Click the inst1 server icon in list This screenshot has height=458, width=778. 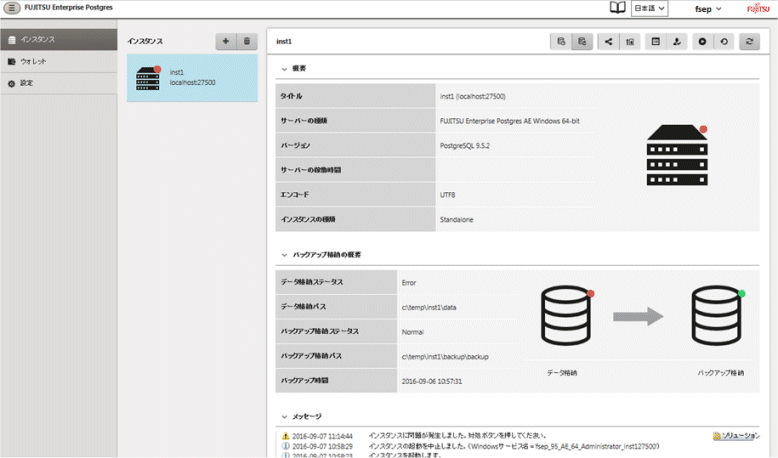point(148,78)
